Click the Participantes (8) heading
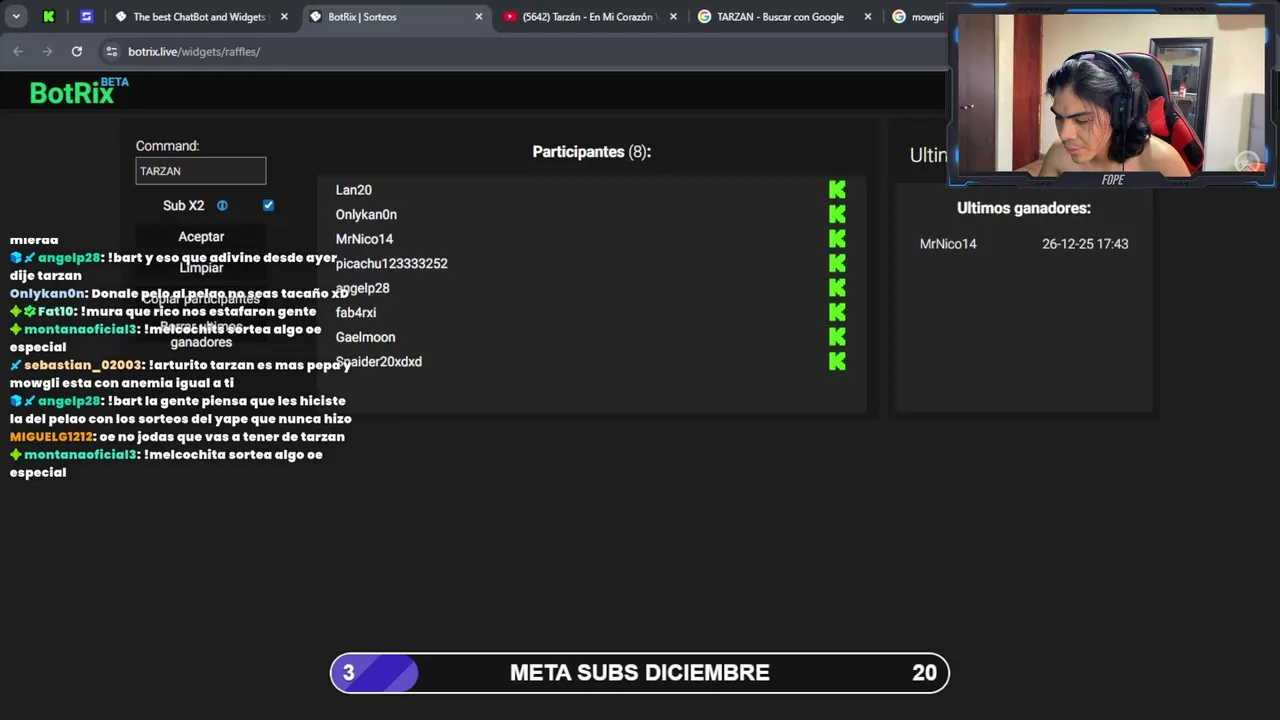The height and width of the screenshot is (720, 1280). [x=592, y=152]
